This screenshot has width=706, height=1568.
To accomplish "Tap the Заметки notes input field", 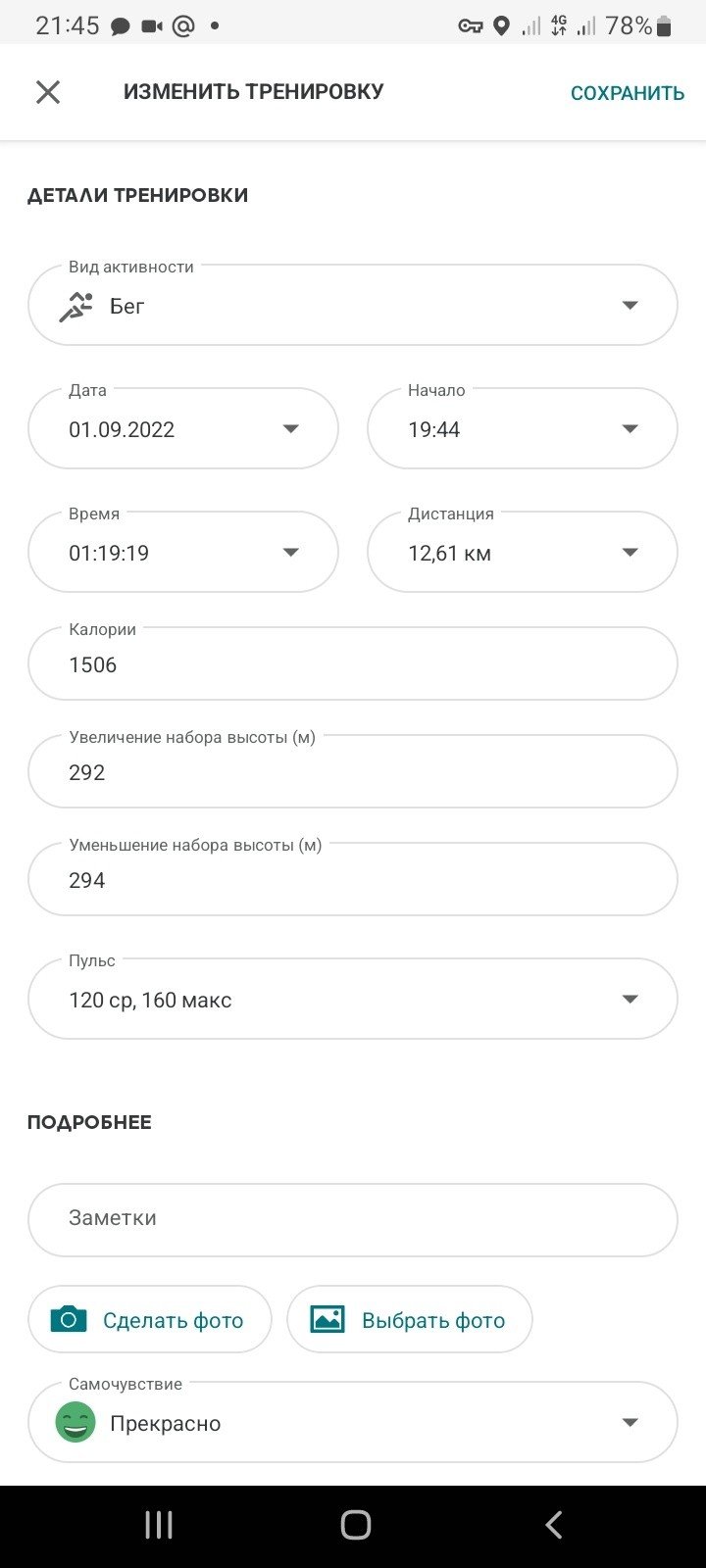I will [353, 1220].
